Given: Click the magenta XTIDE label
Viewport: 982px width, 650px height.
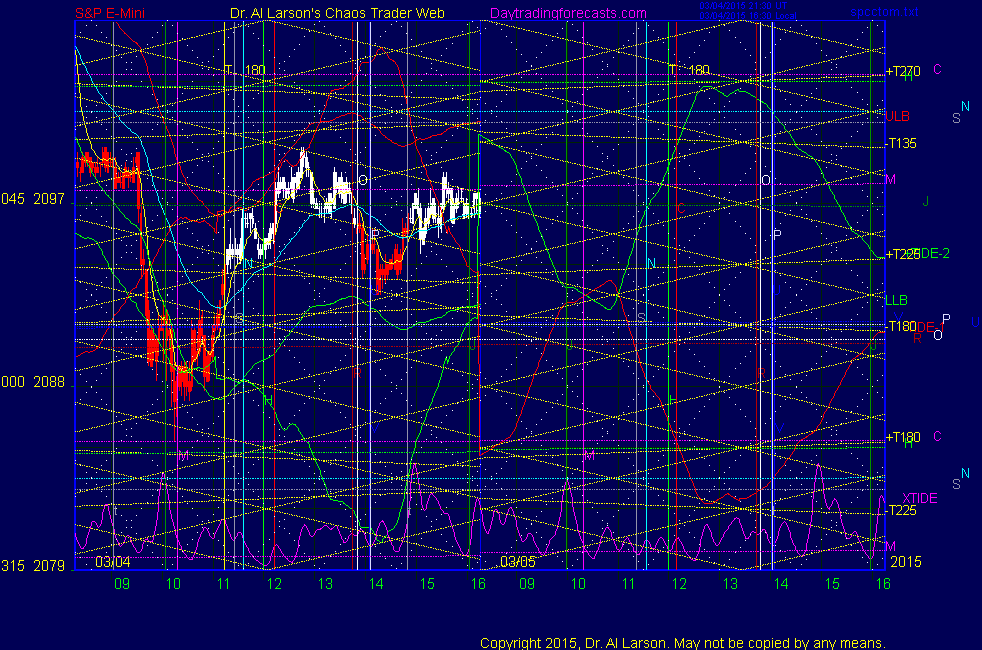Looking at the screenshot, I should coord(920,498).
